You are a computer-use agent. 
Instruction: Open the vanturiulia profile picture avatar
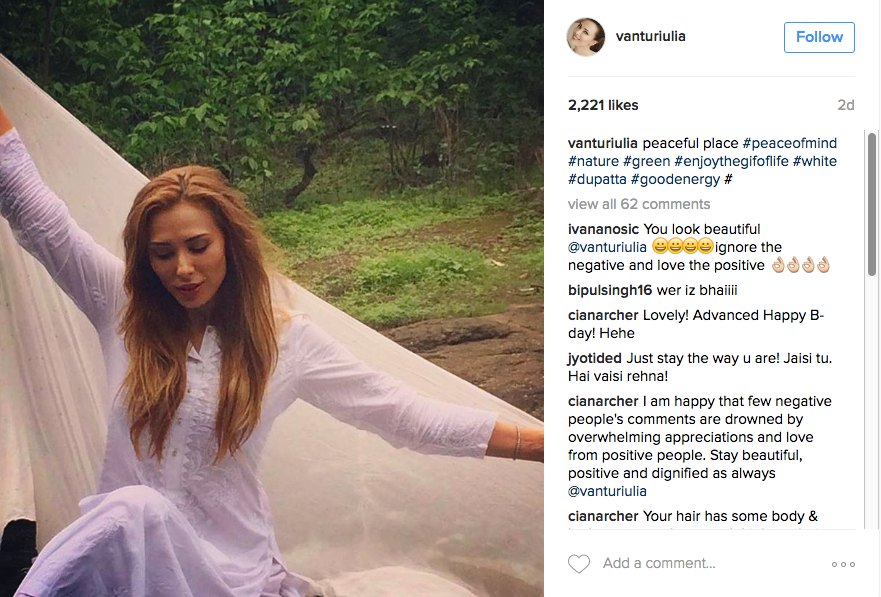(586, 37)
